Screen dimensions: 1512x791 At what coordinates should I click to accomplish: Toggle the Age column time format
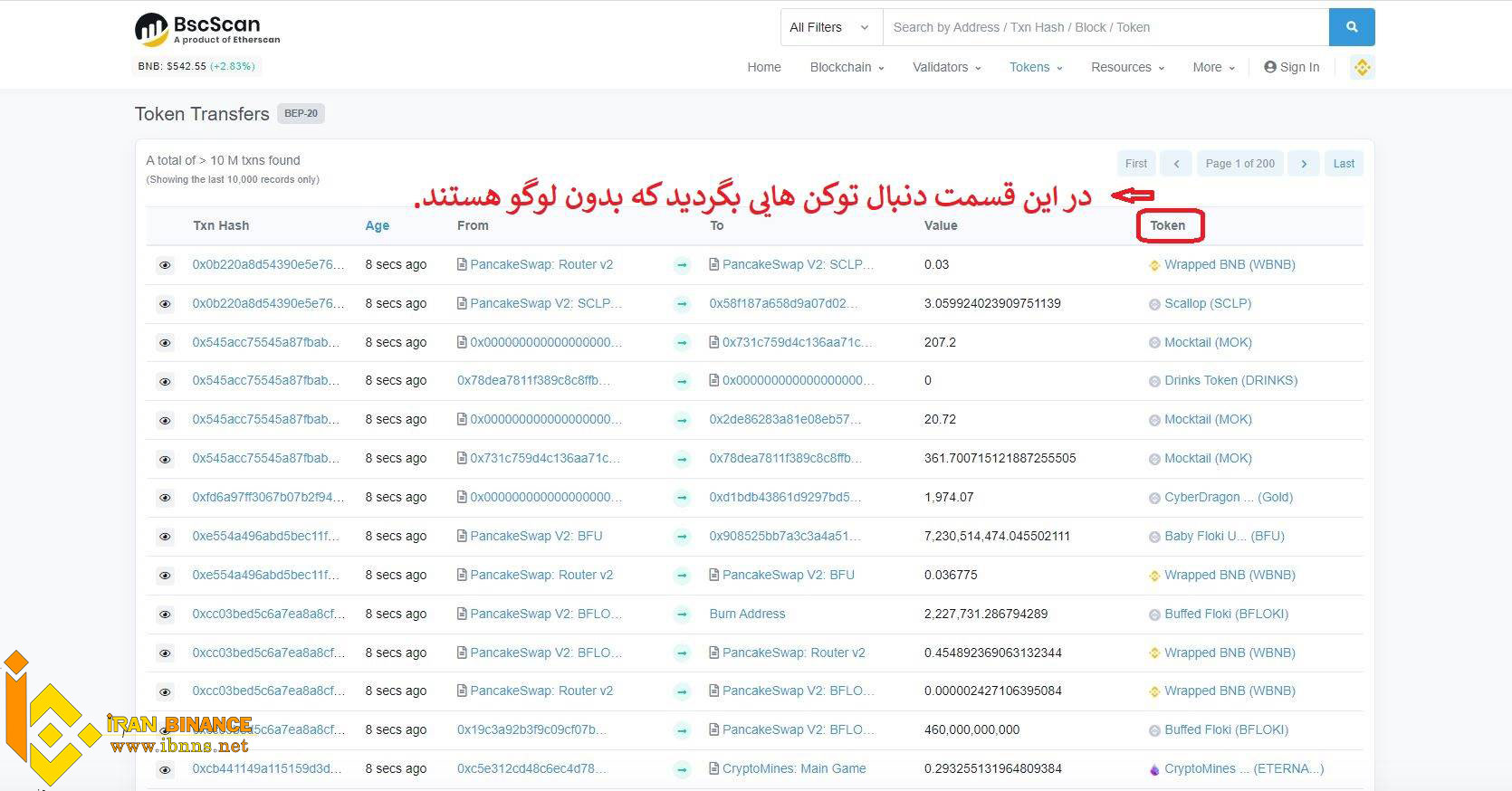pos(378,225)
